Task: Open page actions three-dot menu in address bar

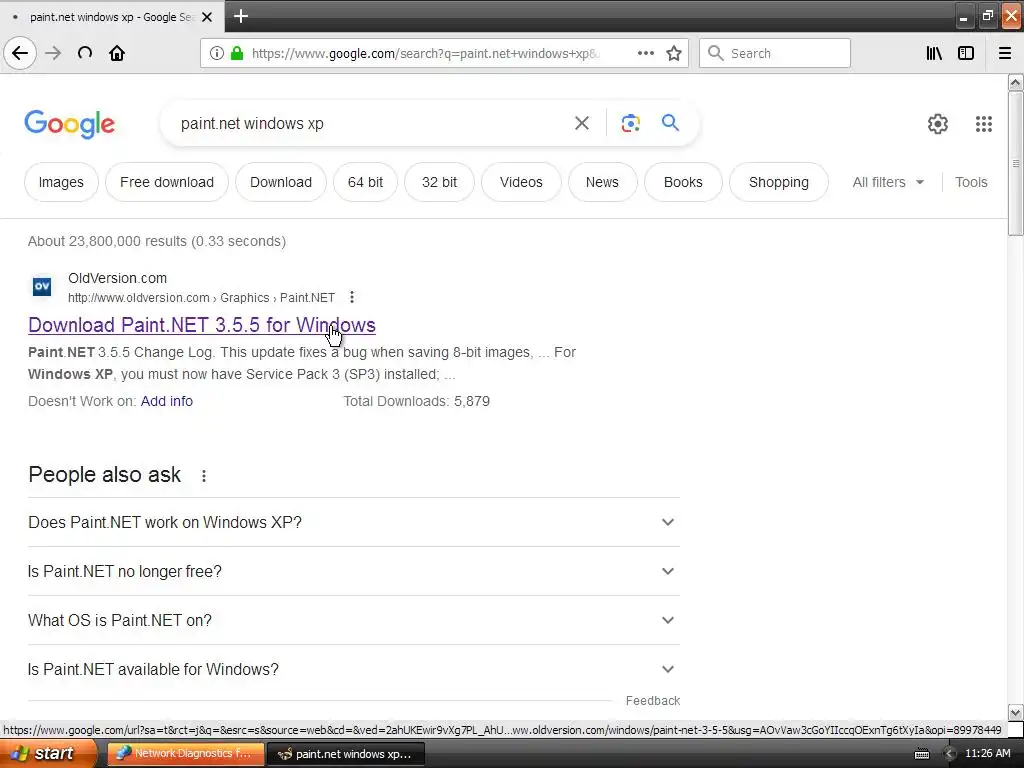Action: tap(646, 54)
